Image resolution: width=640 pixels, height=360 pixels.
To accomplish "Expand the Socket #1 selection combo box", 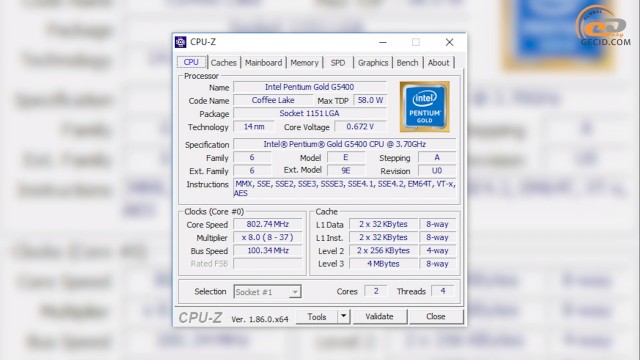I will tap(267, 292).
